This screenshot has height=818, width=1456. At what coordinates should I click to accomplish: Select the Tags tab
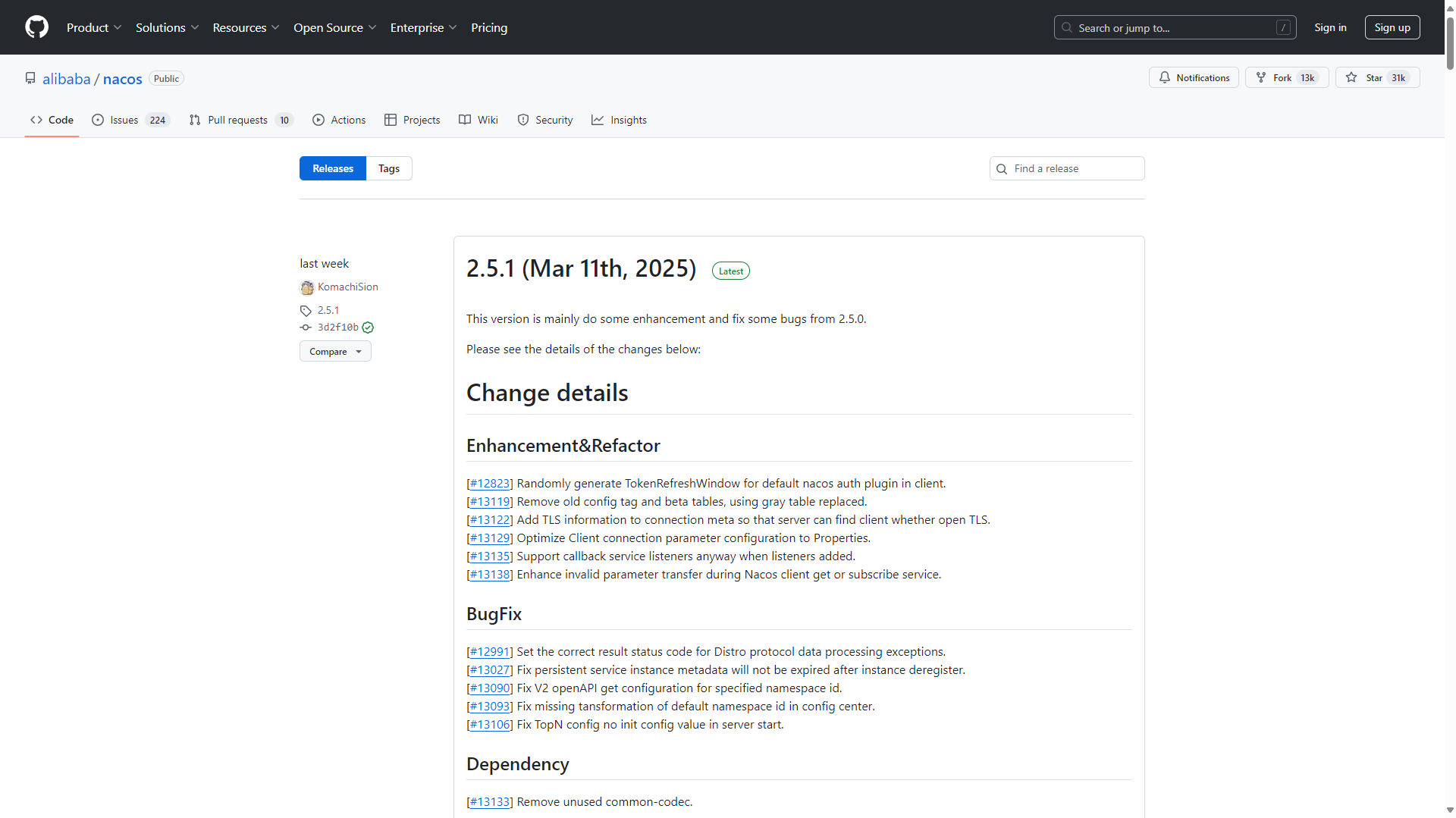point(389,168)
